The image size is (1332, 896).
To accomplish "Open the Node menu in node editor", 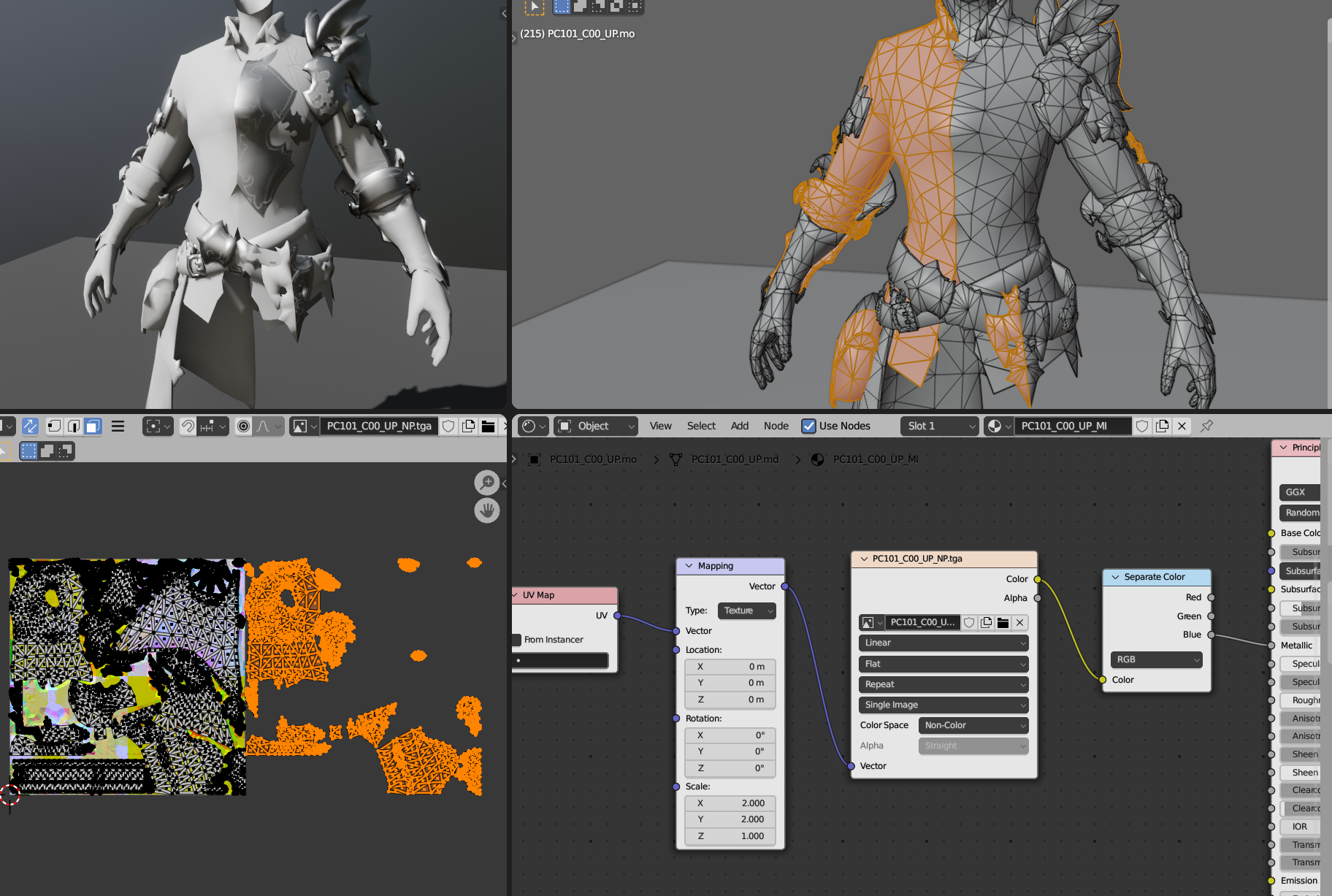I will 776,426.
